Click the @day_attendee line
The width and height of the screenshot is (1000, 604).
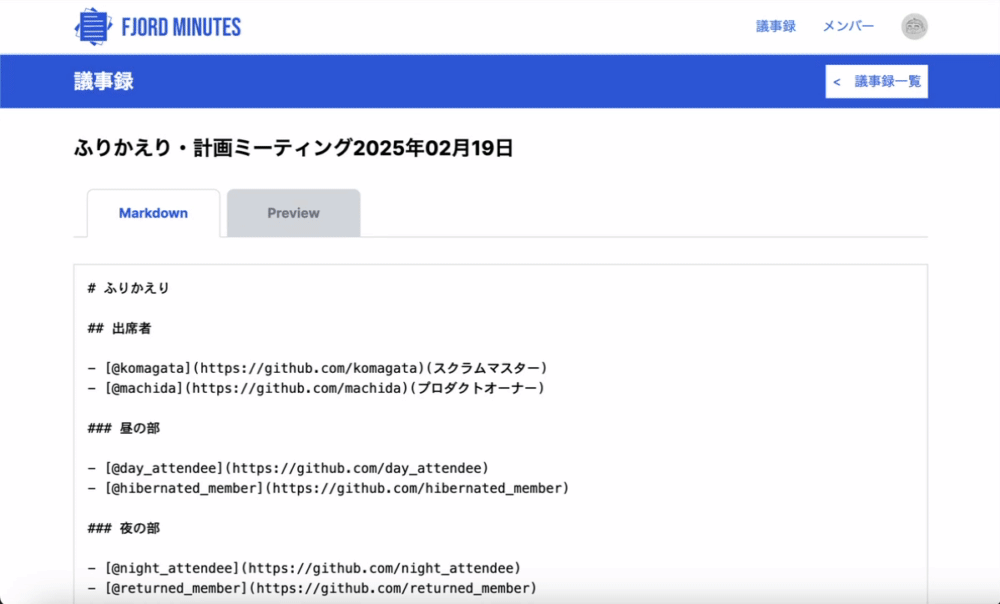click(288, 468)
